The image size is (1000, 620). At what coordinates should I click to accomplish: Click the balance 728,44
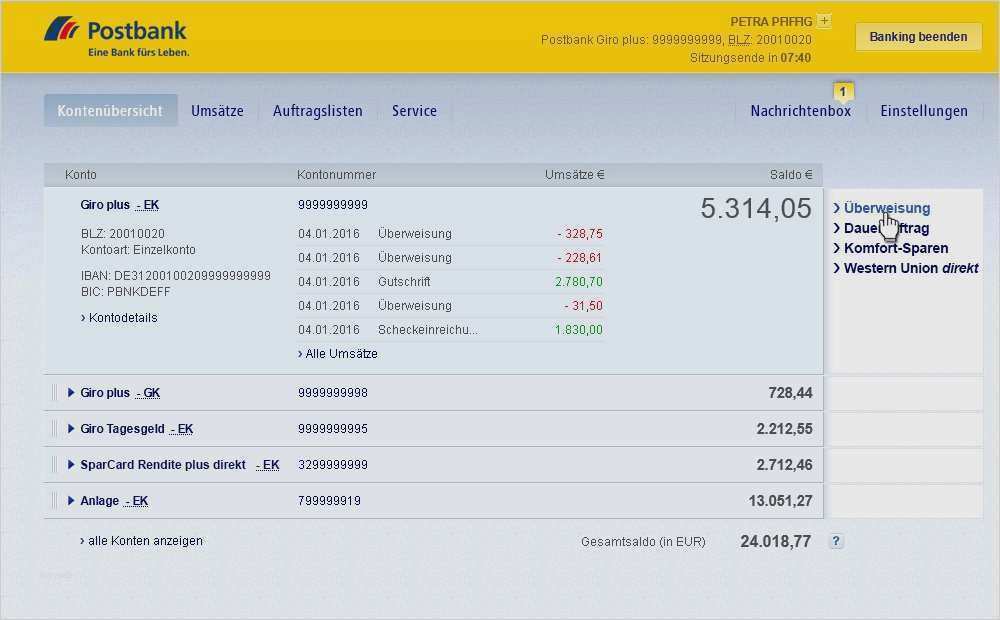tap(790, 393)
